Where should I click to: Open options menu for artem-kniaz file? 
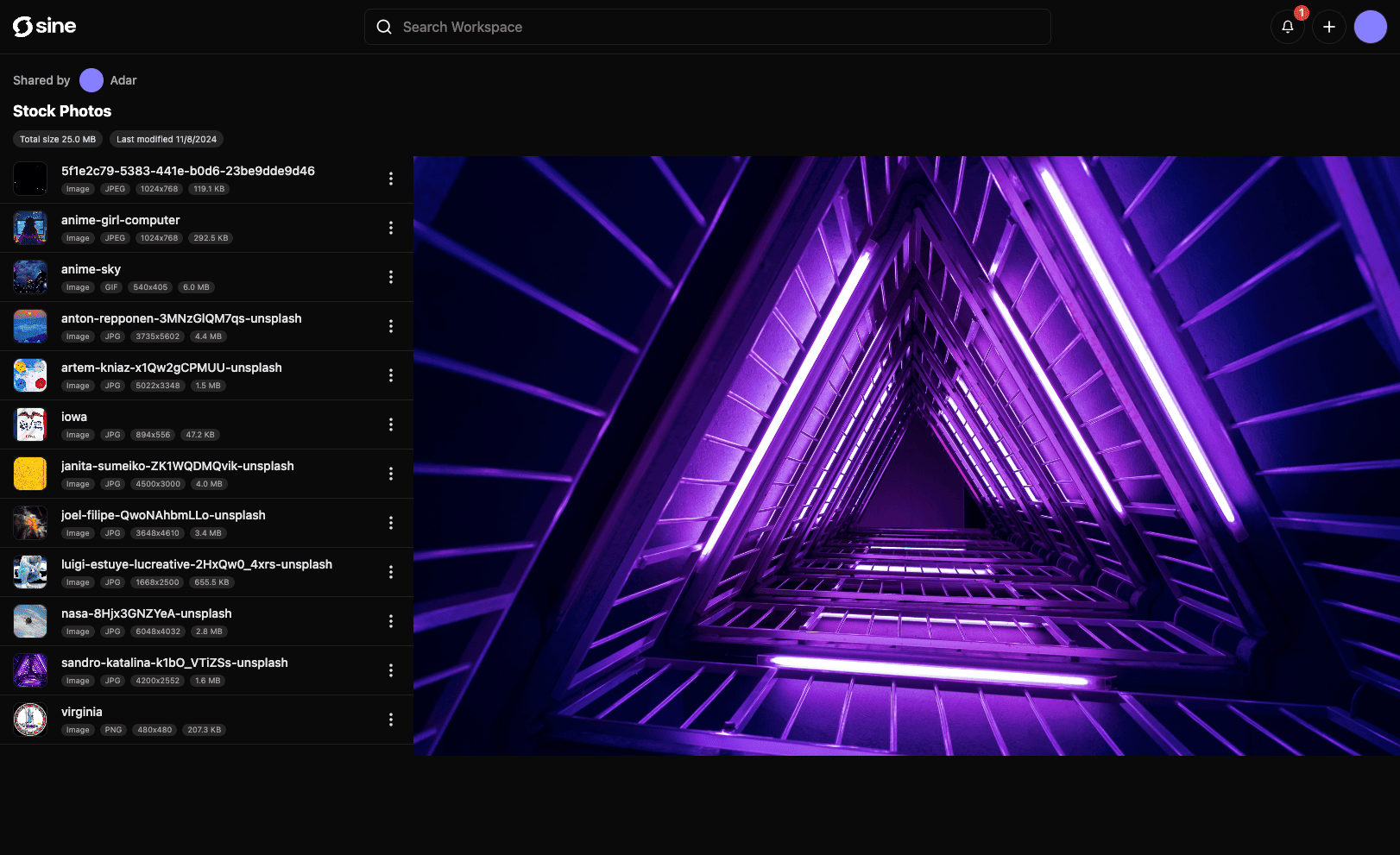pos(391,375)
